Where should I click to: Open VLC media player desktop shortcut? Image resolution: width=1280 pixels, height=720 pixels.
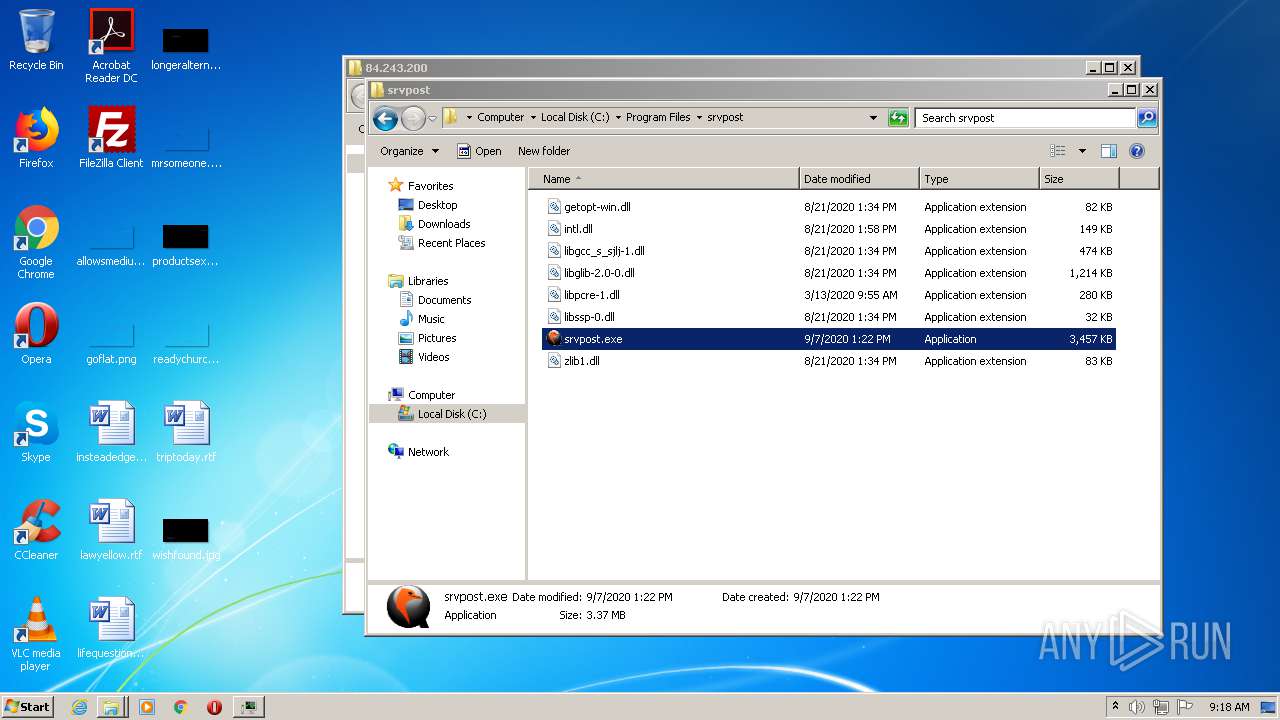36,634
